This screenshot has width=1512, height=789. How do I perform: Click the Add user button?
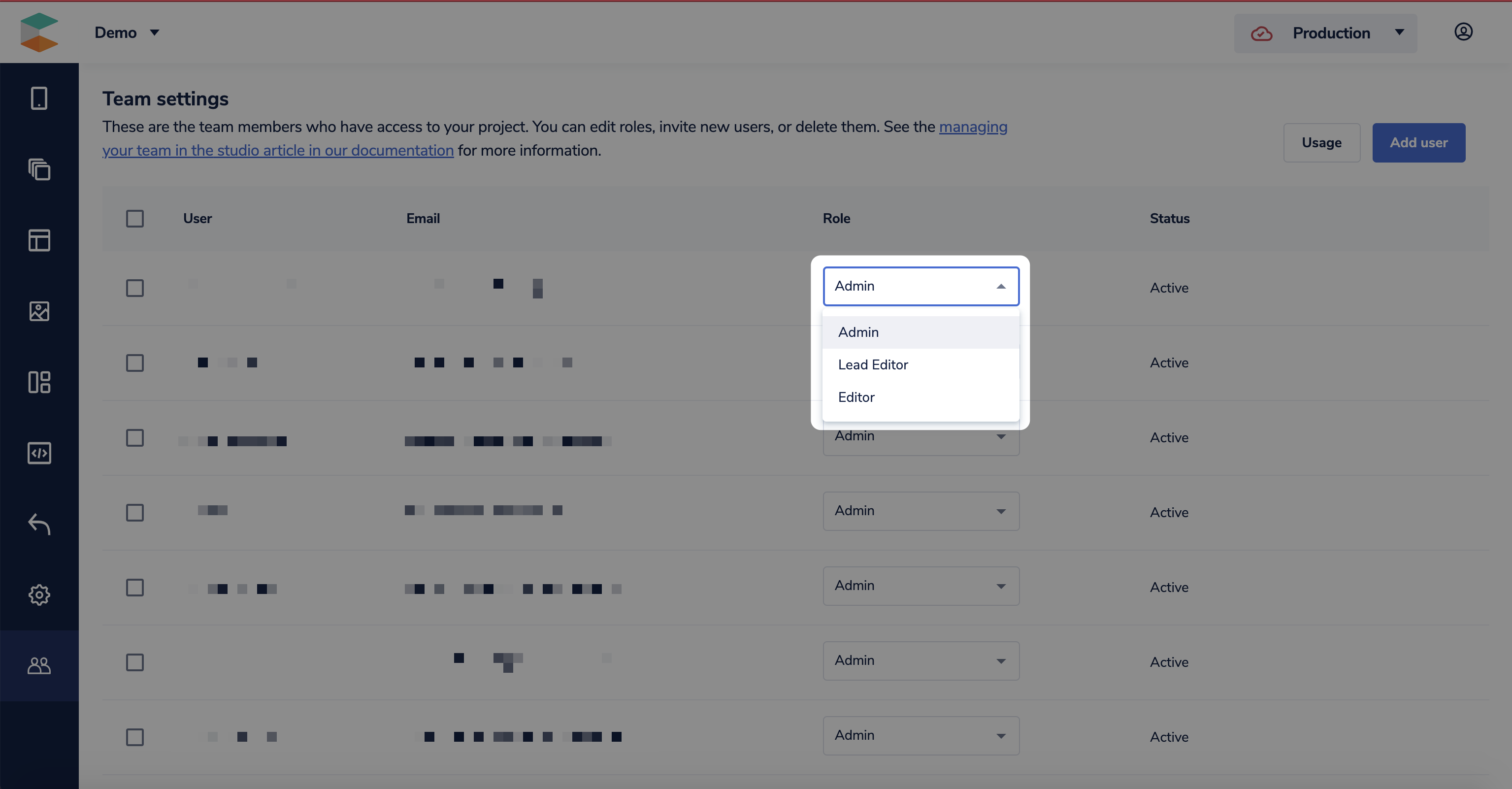1418,143
